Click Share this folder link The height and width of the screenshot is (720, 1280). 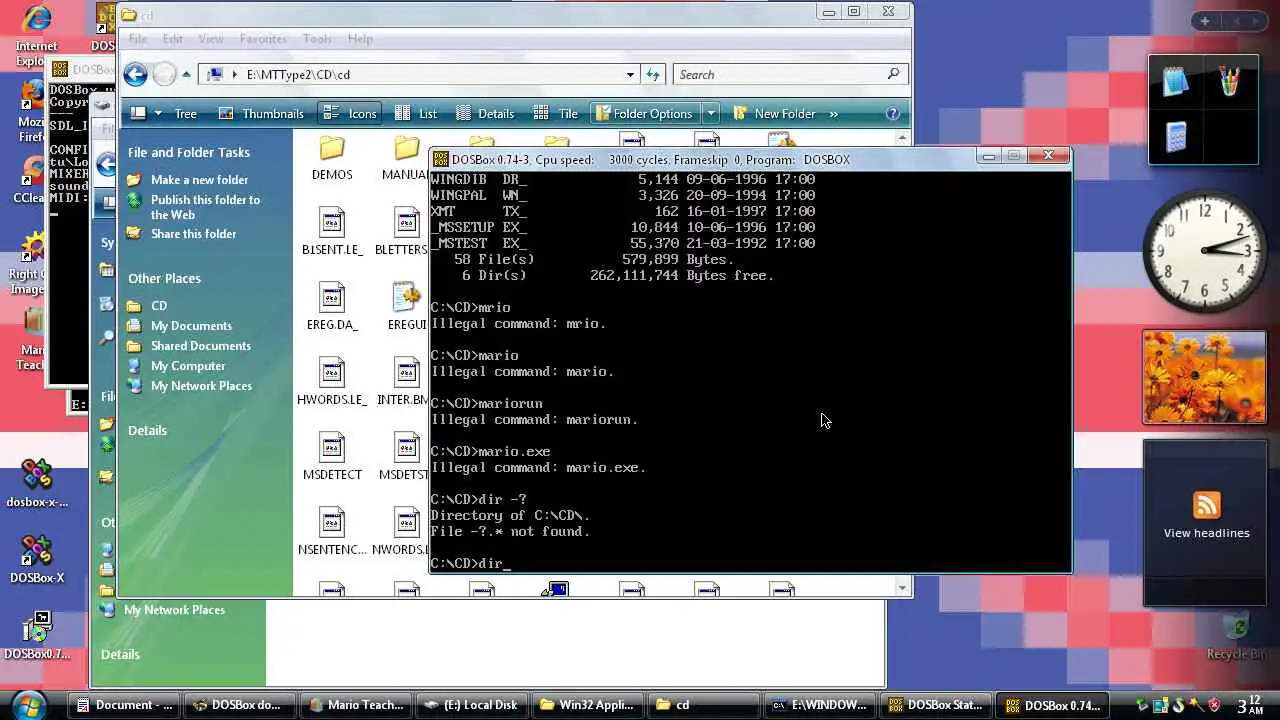click(x=193, y=233)
